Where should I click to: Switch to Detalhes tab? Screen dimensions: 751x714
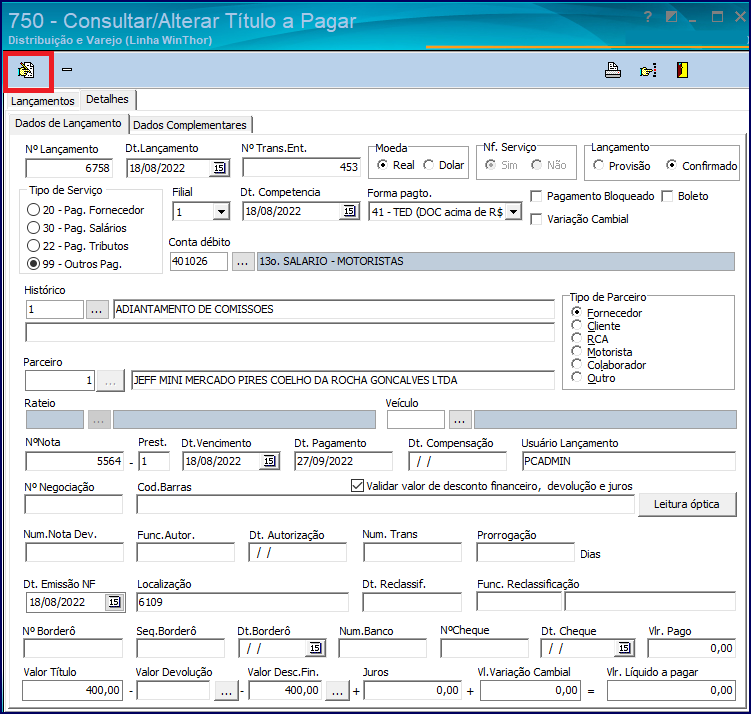(107, 99)
